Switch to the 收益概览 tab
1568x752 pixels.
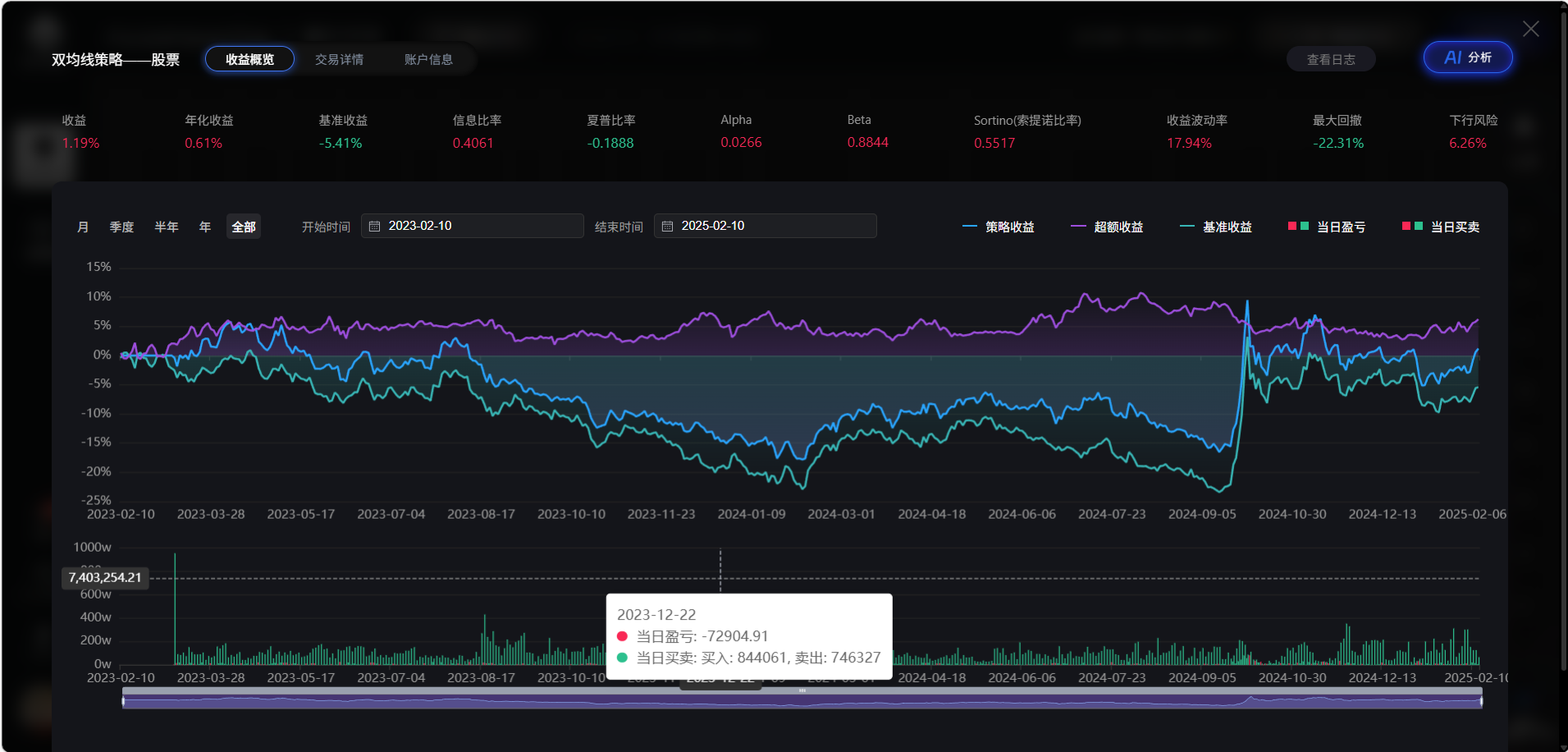point(249,59)
